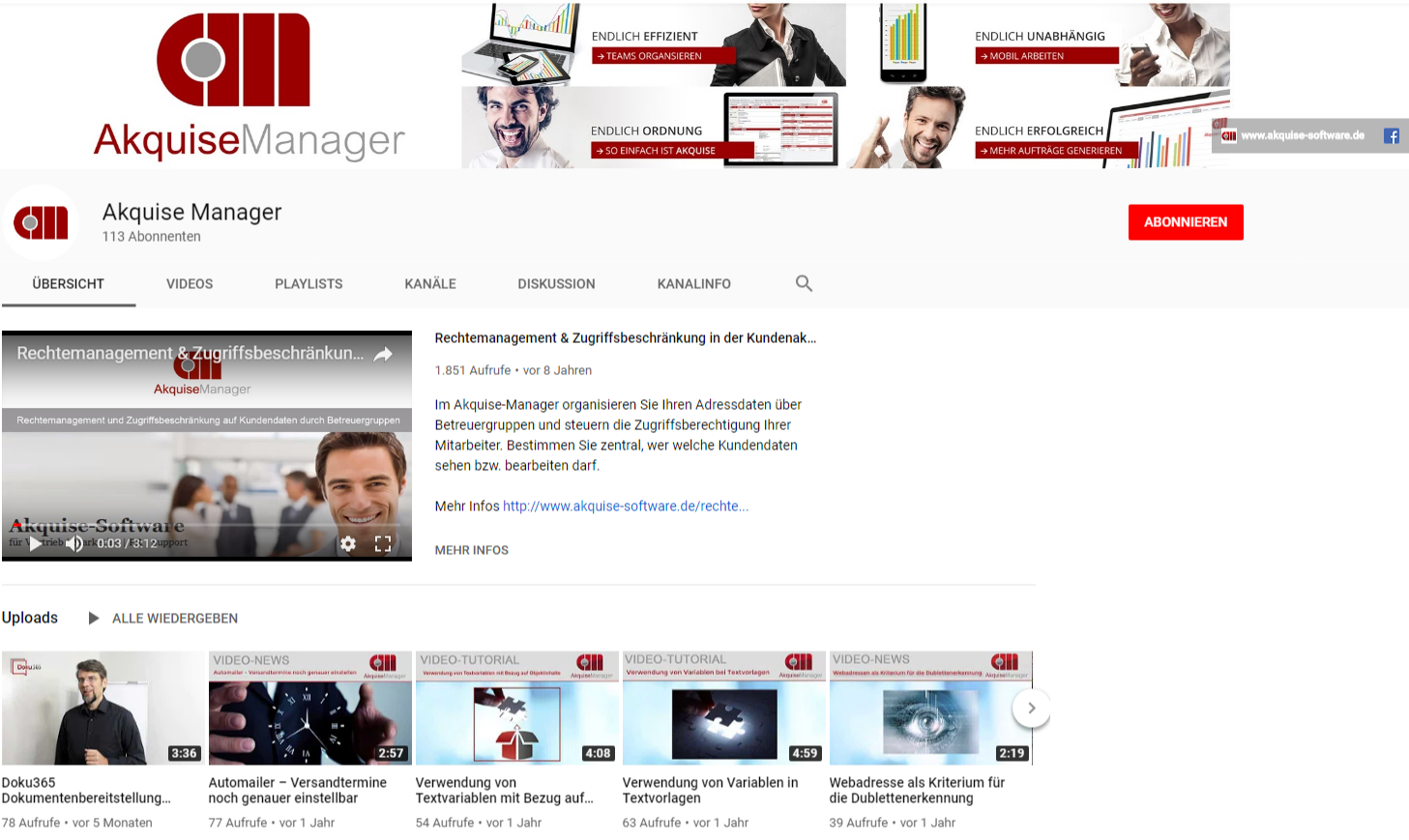
Task: Click the Akquise Manager channel avatar
Action: pyautogui.click(x=41, y=223)
